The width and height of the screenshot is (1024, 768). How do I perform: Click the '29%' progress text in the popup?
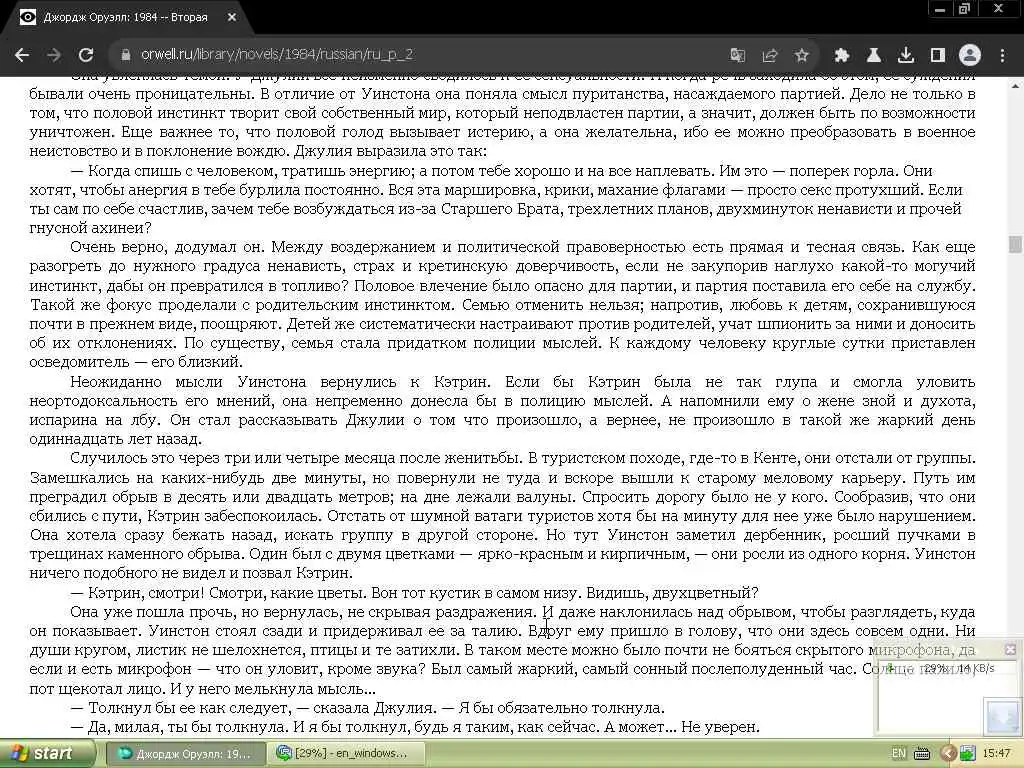[935, 668]
